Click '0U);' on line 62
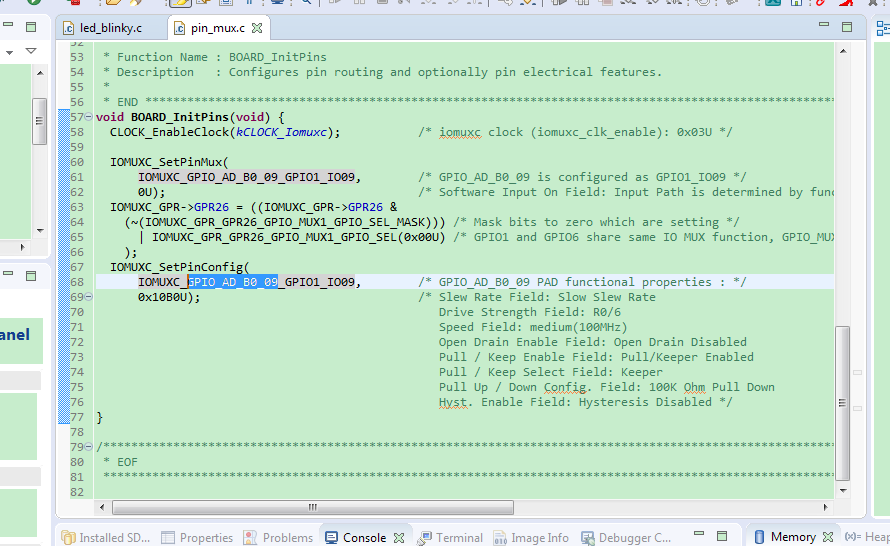 [x=152, y=192]
